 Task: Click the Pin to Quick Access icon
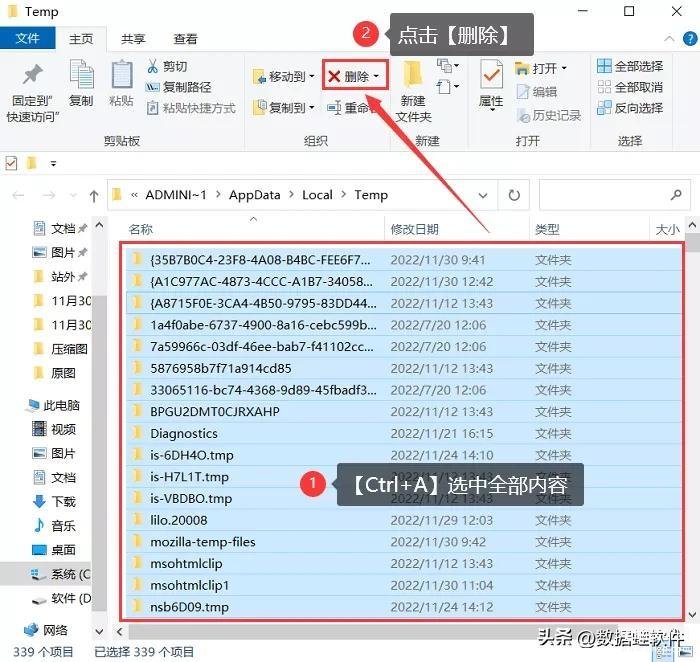(x=32, y=74)
